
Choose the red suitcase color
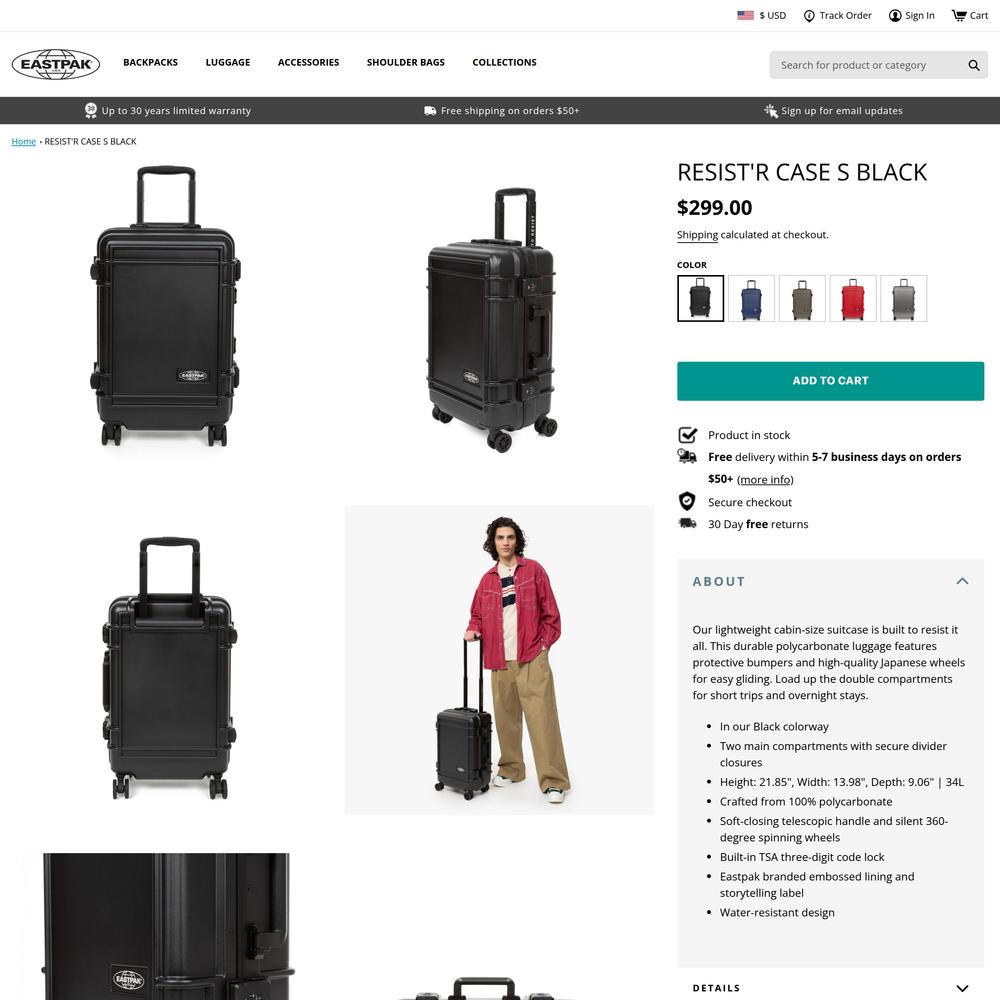853,298
